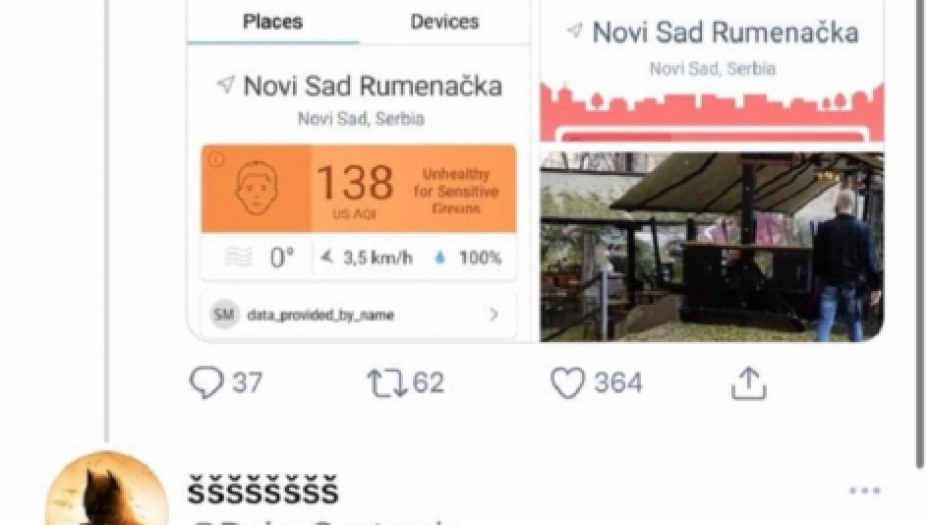Click the right-hand Novi Sad Rumenačka header title
The width and height of the screenshot is (930, 525).
pos(725,32)
